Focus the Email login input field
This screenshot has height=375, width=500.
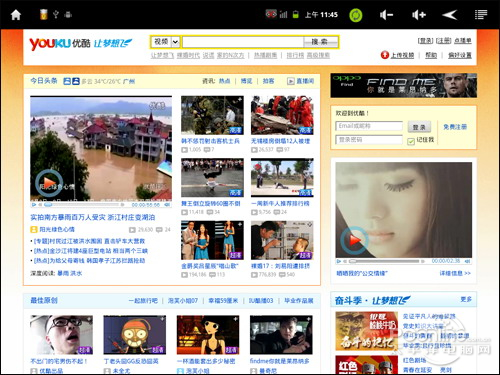(369, 126)
